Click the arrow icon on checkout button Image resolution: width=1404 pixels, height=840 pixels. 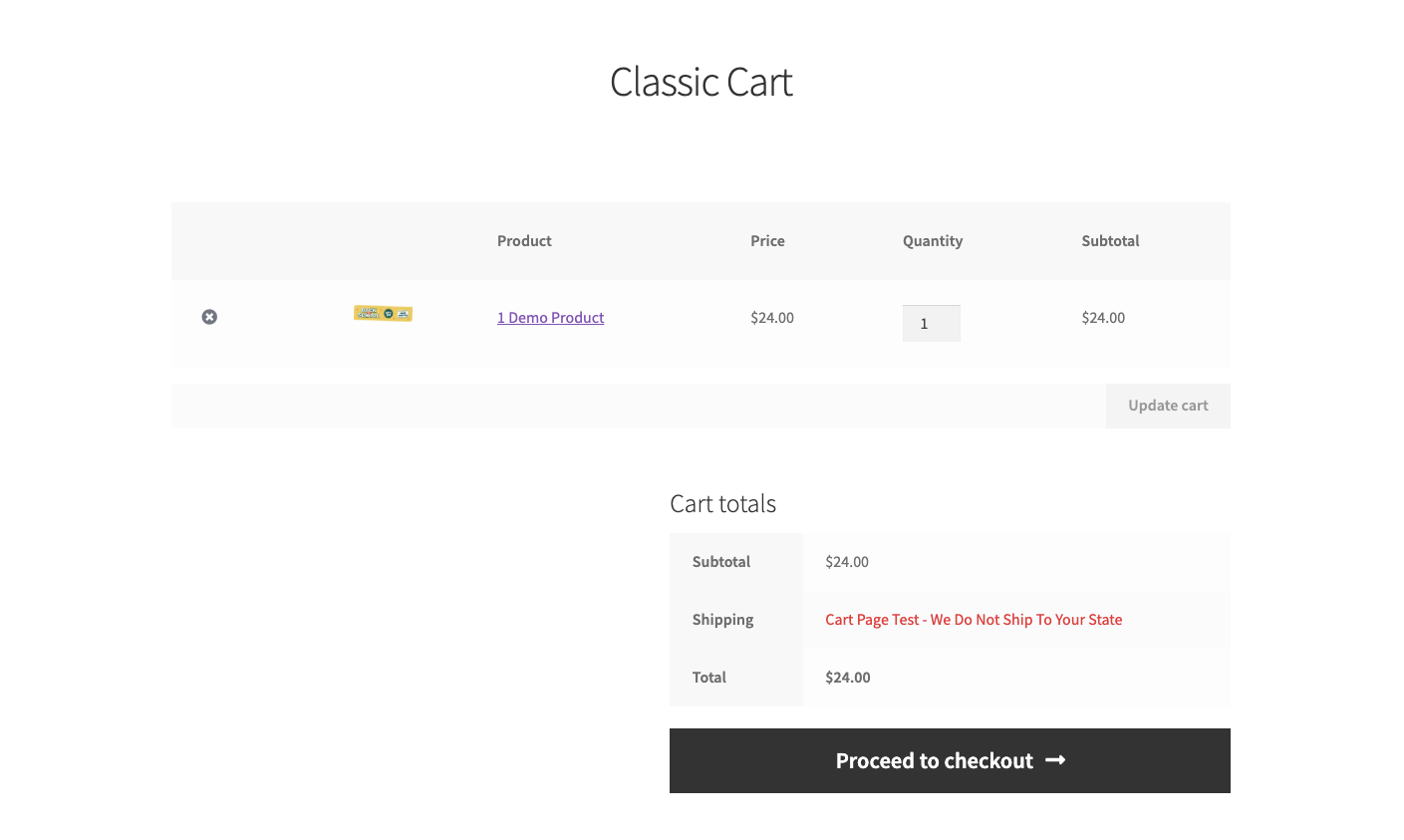[x=1056, y=760]
